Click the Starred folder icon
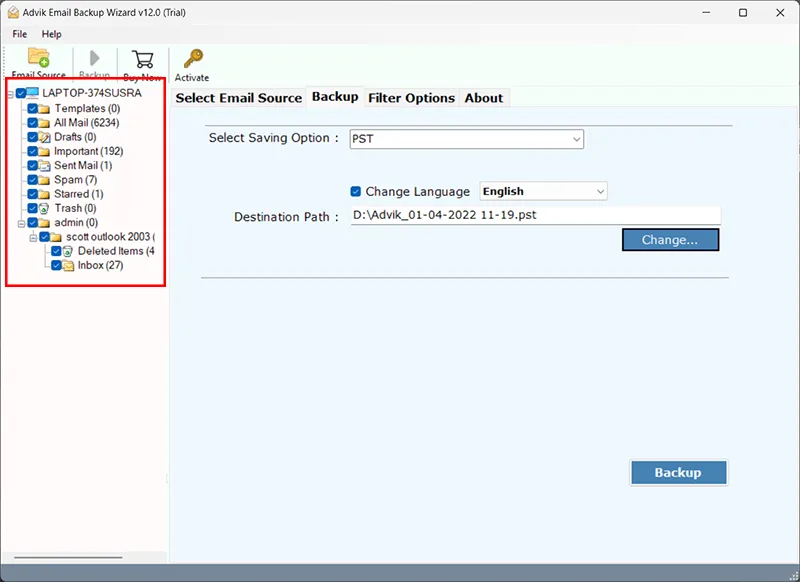Screen dimensions: 800x582 pos(44,194)
